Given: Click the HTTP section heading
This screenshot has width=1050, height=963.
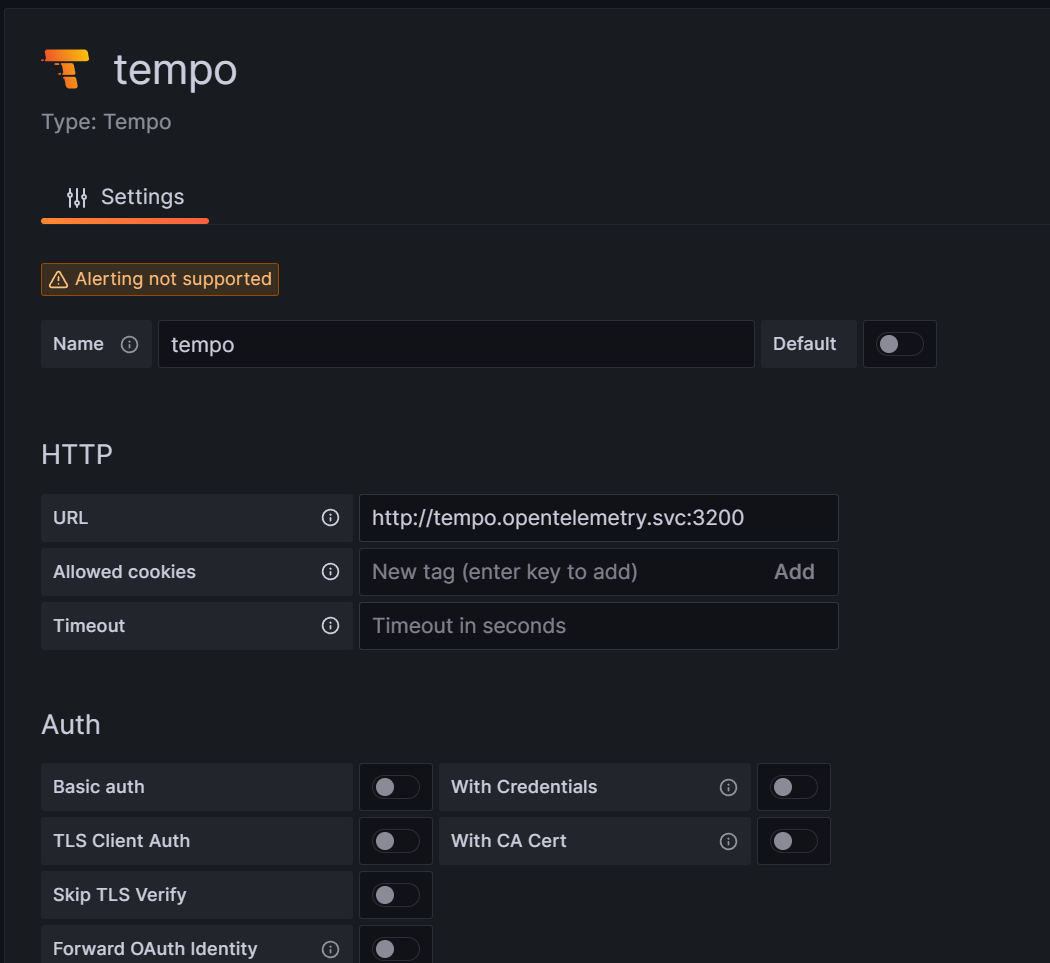Looking at the screenshot, I should click(77, 455).
